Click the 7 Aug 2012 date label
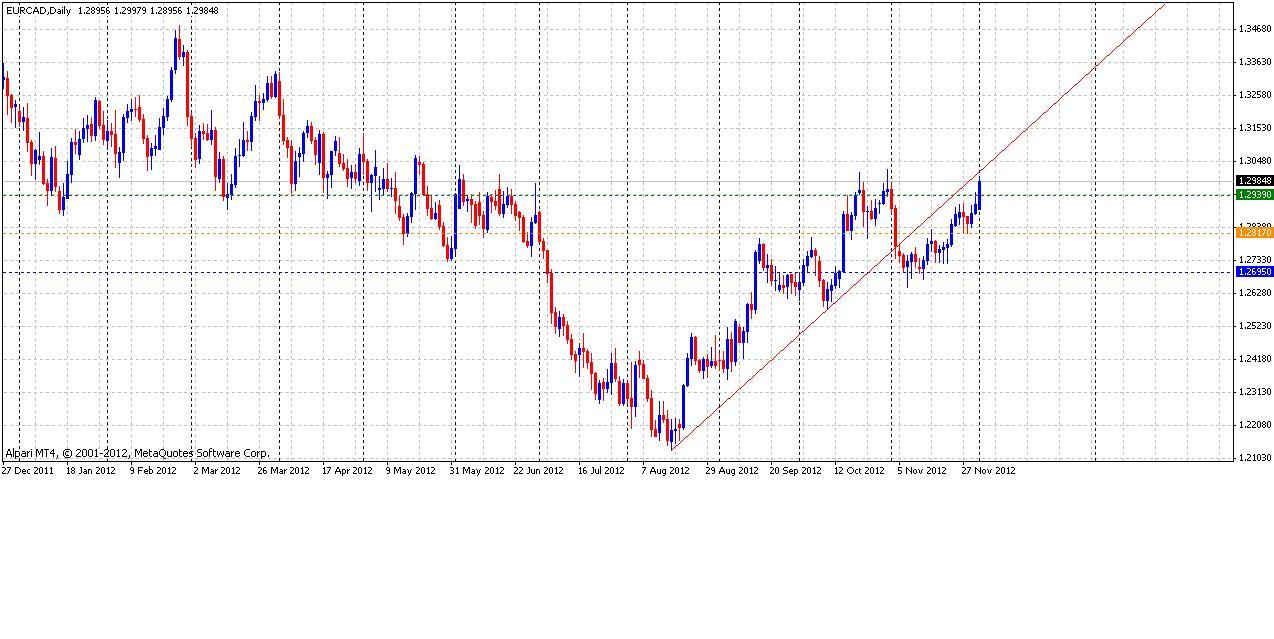 coord(666,470)
